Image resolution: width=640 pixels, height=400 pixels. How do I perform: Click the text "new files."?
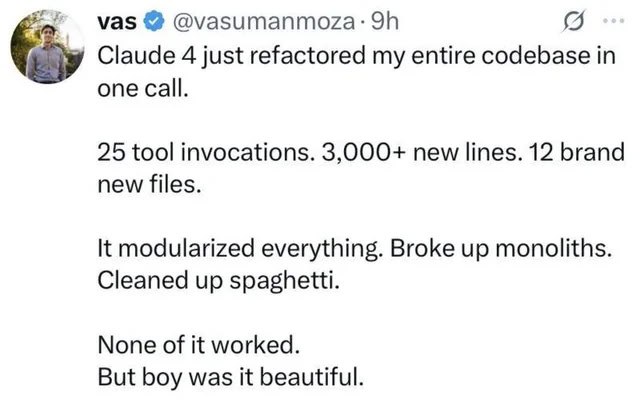[149, 185]
